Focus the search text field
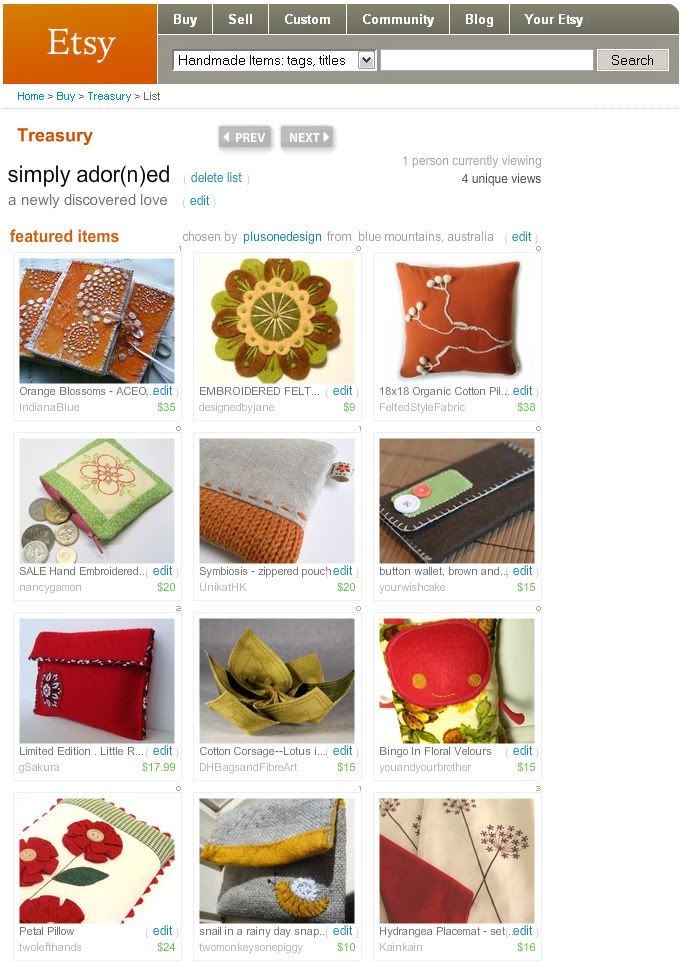This screenshot has height=962, width=684. click(x=487, y=60)
